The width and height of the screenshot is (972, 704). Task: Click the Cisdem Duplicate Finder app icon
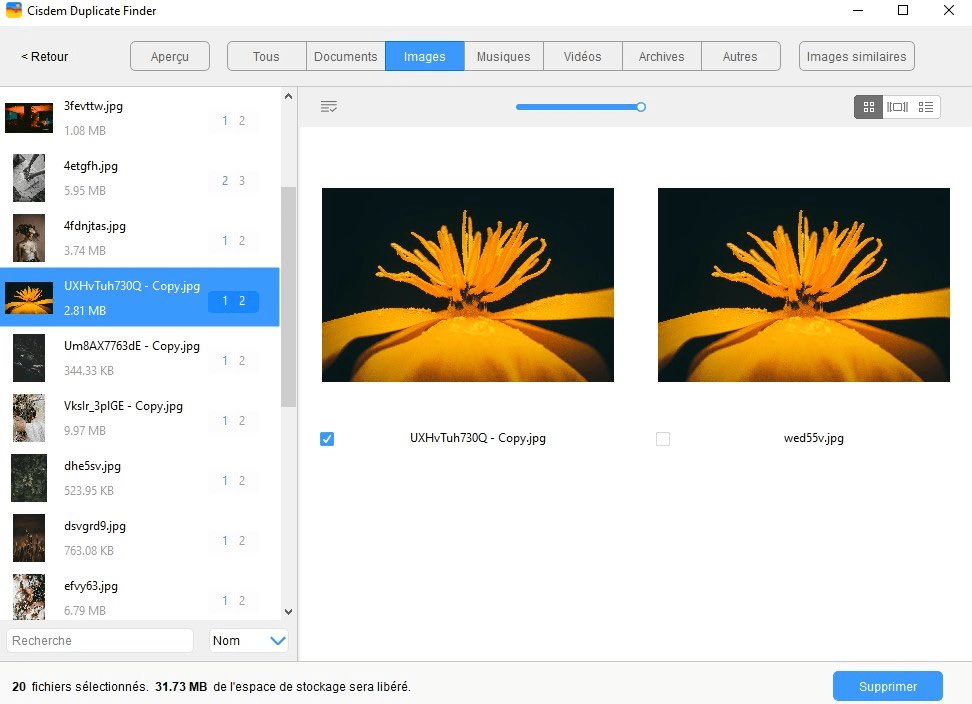[11, 11]
